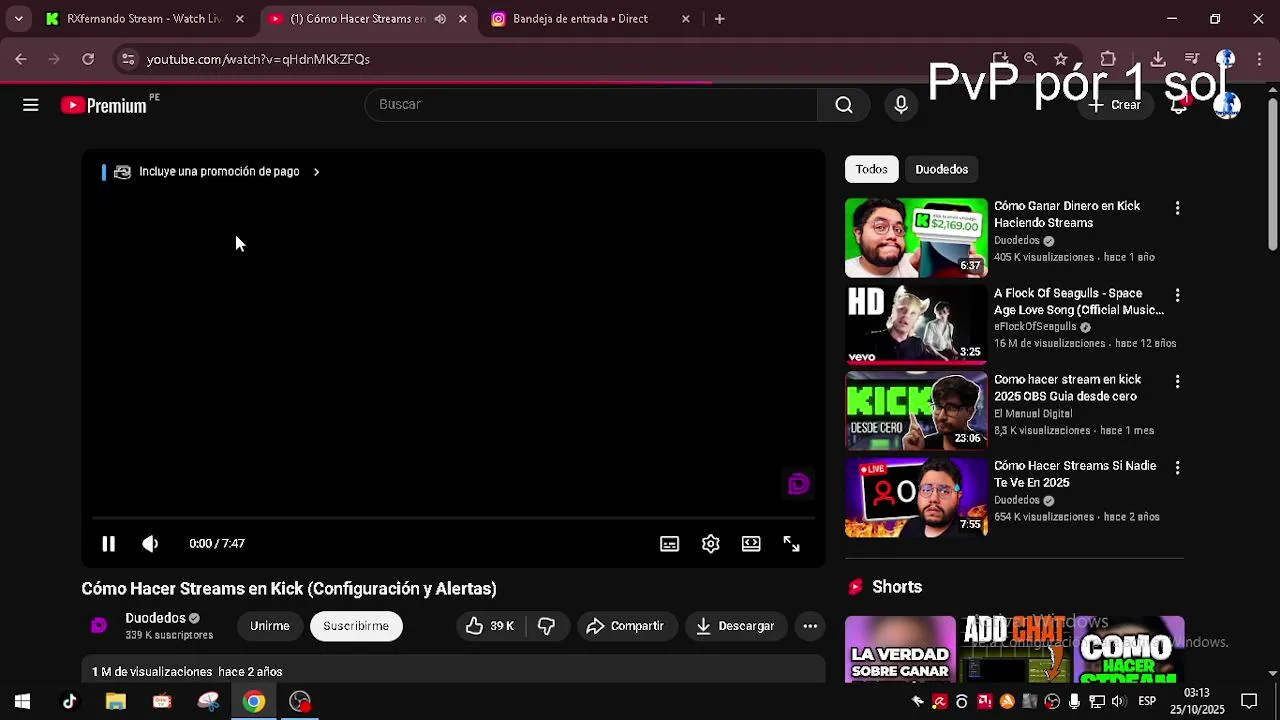
Task: Open 'LA VERDAD SOBRE GANAR' short thumbnail
Action: point(900,650)
